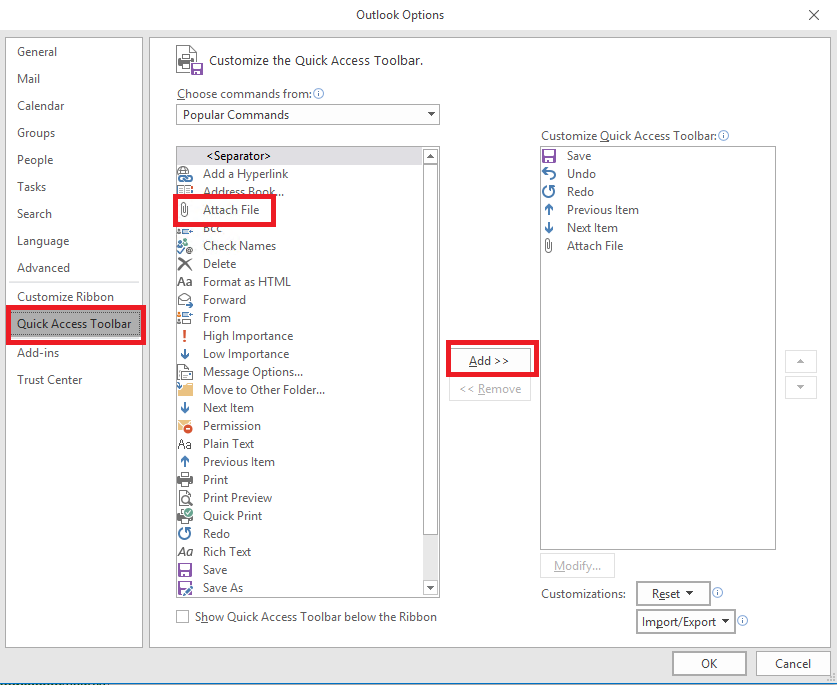This screenshot has height=685, width=837.
Task: Close the Outlook Options dialog
Action: pyautogui.click(x=814, y=15)
